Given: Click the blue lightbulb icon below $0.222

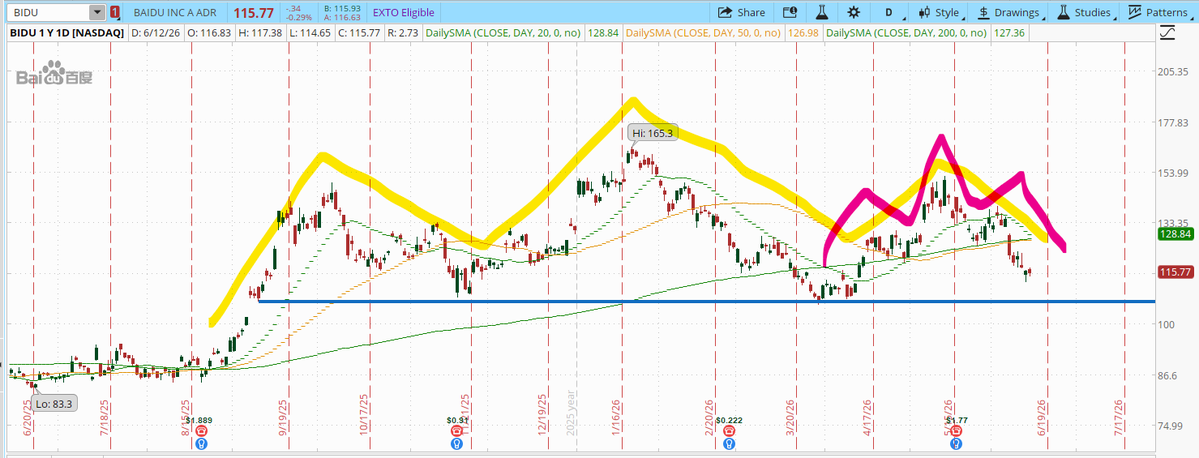Looking at the screenshot, I should [x=729, y=443].
